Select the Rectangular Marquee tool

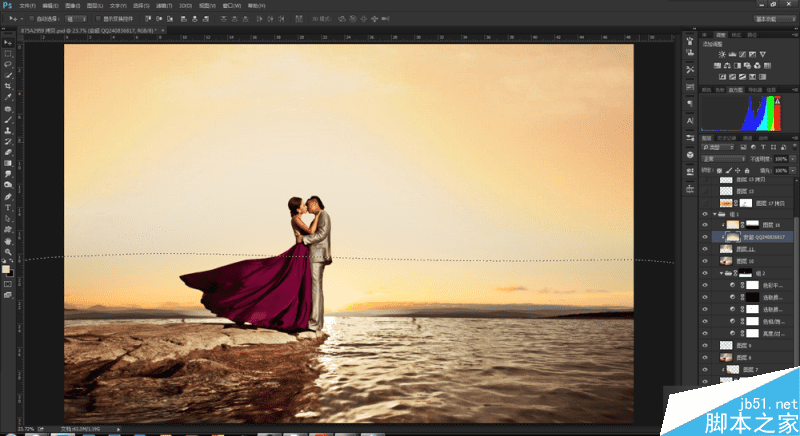coord(9,53)
